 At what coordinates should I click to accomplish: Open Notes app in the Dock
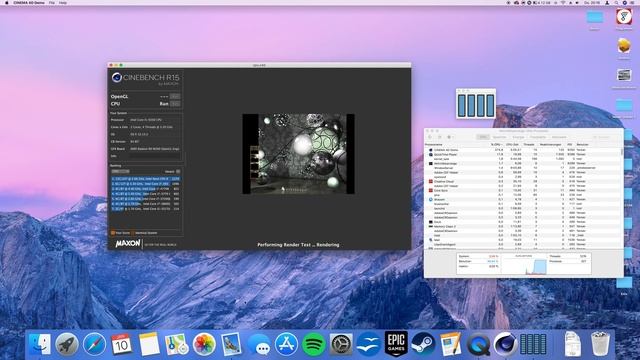click(x=149, y=344)
